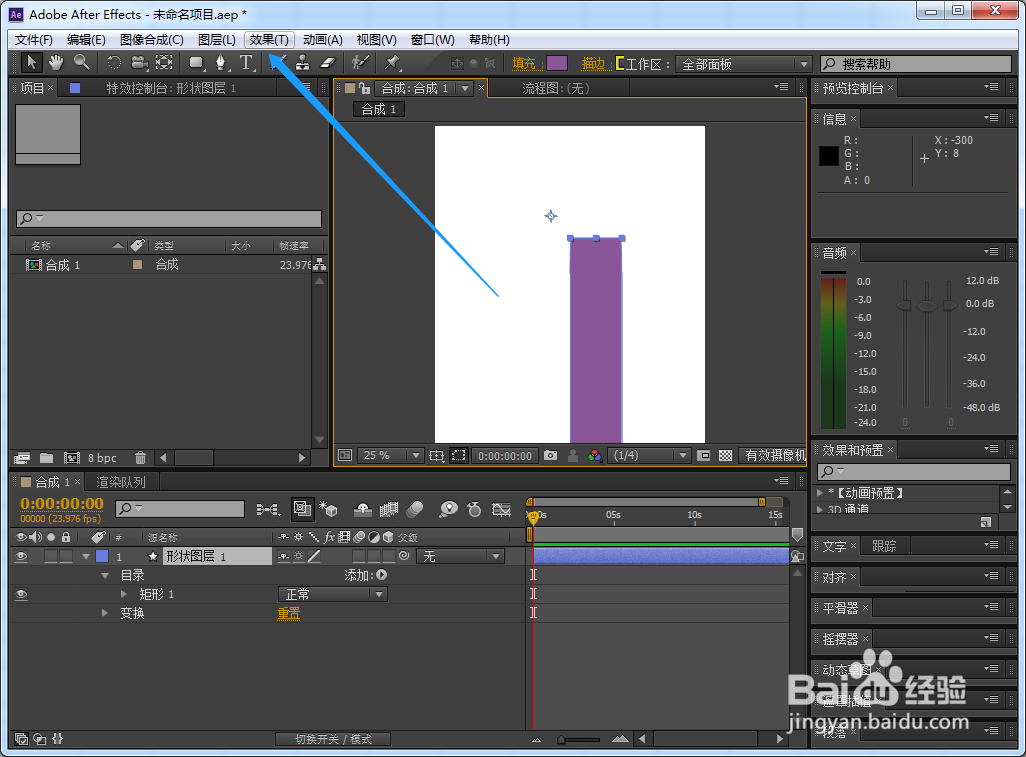Open Brainstorm lightbulb icon in timeline

[x=448, y=509]
